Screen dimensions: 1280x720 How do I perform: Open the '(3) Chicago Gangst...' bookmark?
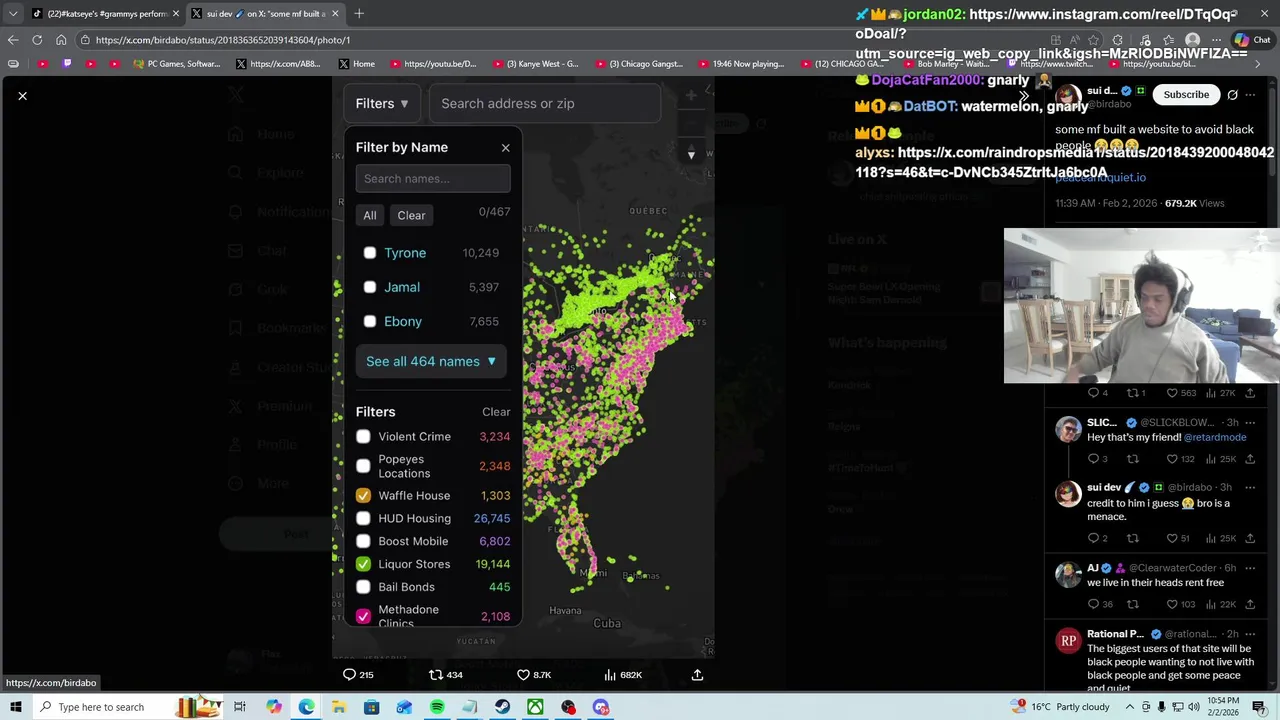640,64
